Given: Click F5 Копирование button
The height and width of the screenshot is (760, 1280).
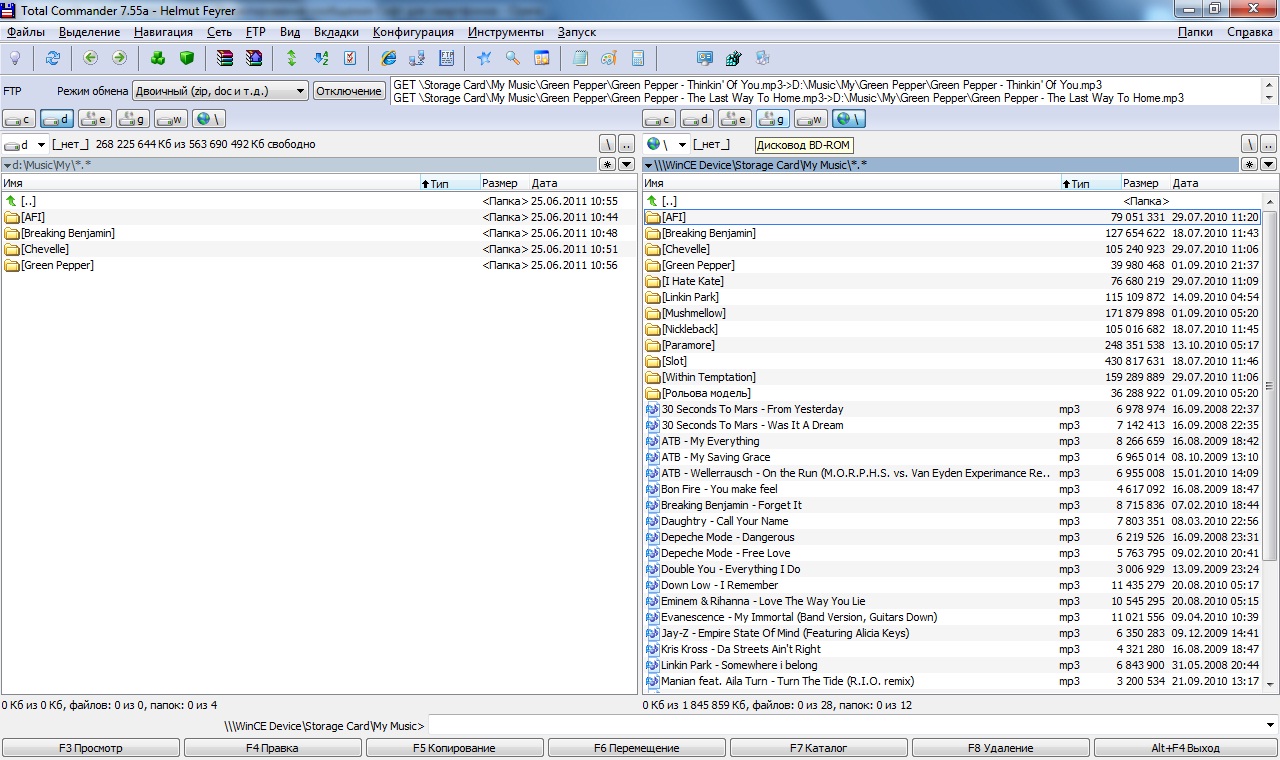Looking at the screenshot, I should click(454, 747).
